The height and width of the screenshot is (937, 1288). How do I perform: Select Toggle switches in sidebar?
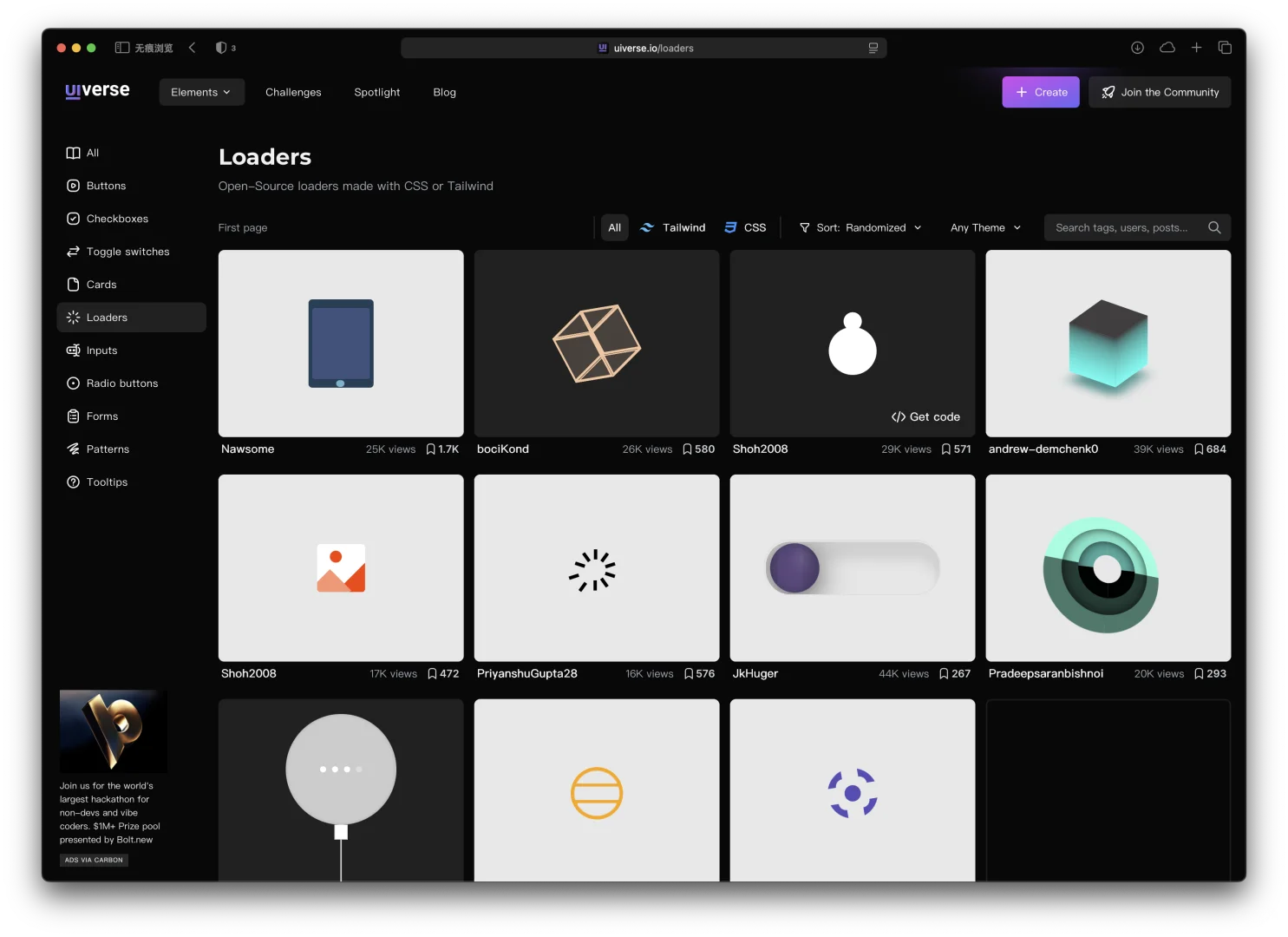click(x=131, y=252)
